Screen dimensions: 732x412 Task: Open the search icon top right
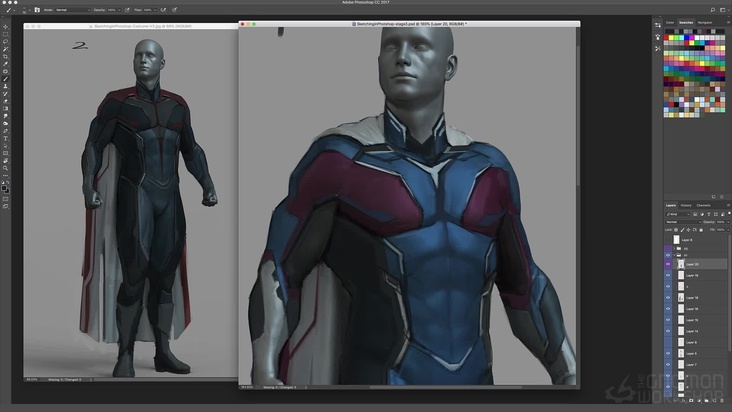pos(712,9)
